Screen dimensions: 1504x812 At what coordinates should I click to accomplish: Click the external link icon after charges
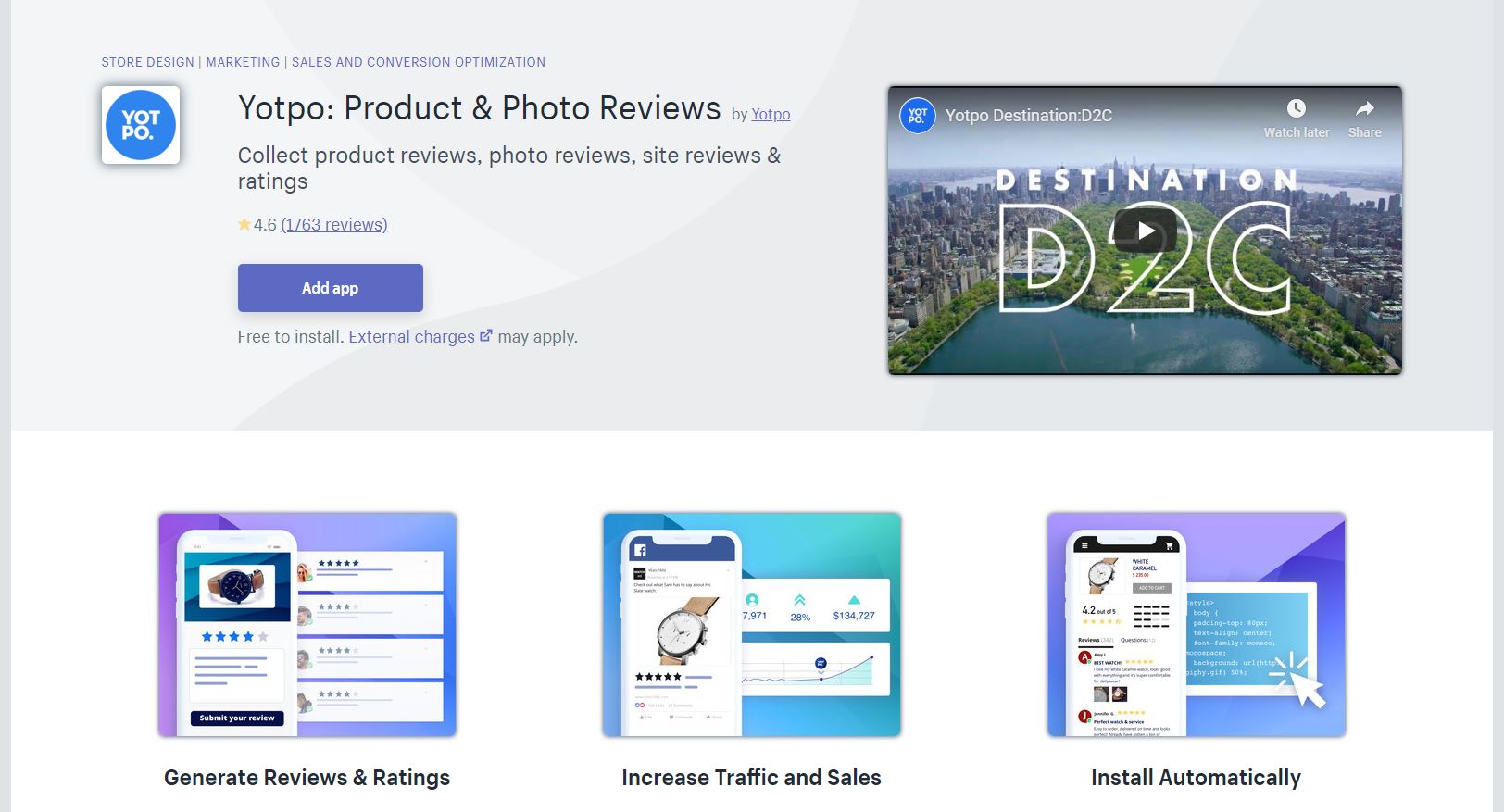point(486,336)
